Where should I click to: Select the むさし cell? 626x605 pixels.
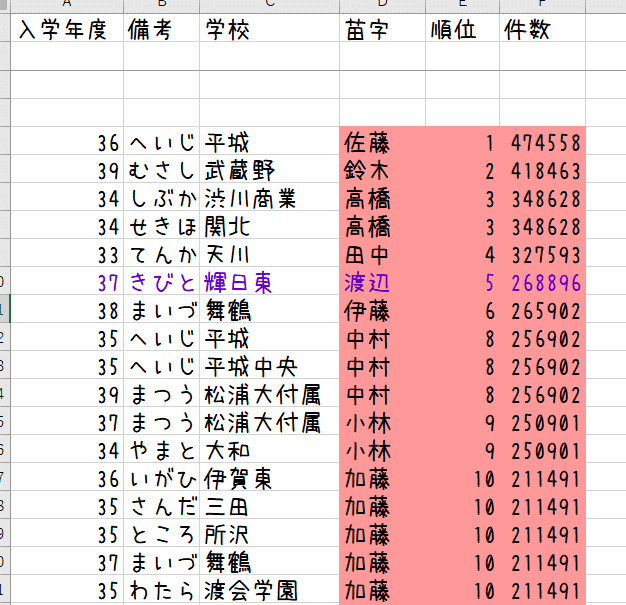[x=161, y=169]
